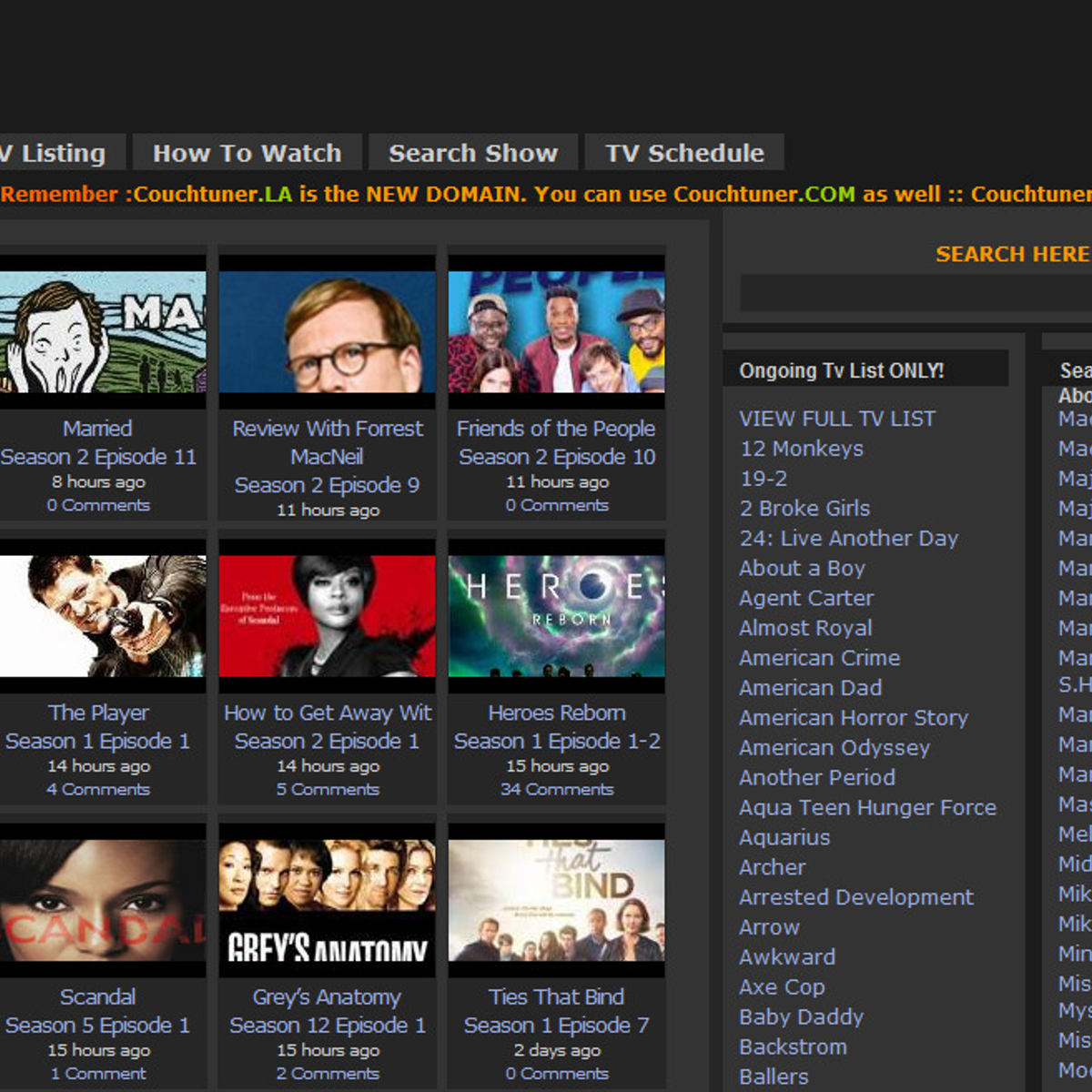1092x1092 pixels.
Task: Open Archer link
Action: [773, 867]
